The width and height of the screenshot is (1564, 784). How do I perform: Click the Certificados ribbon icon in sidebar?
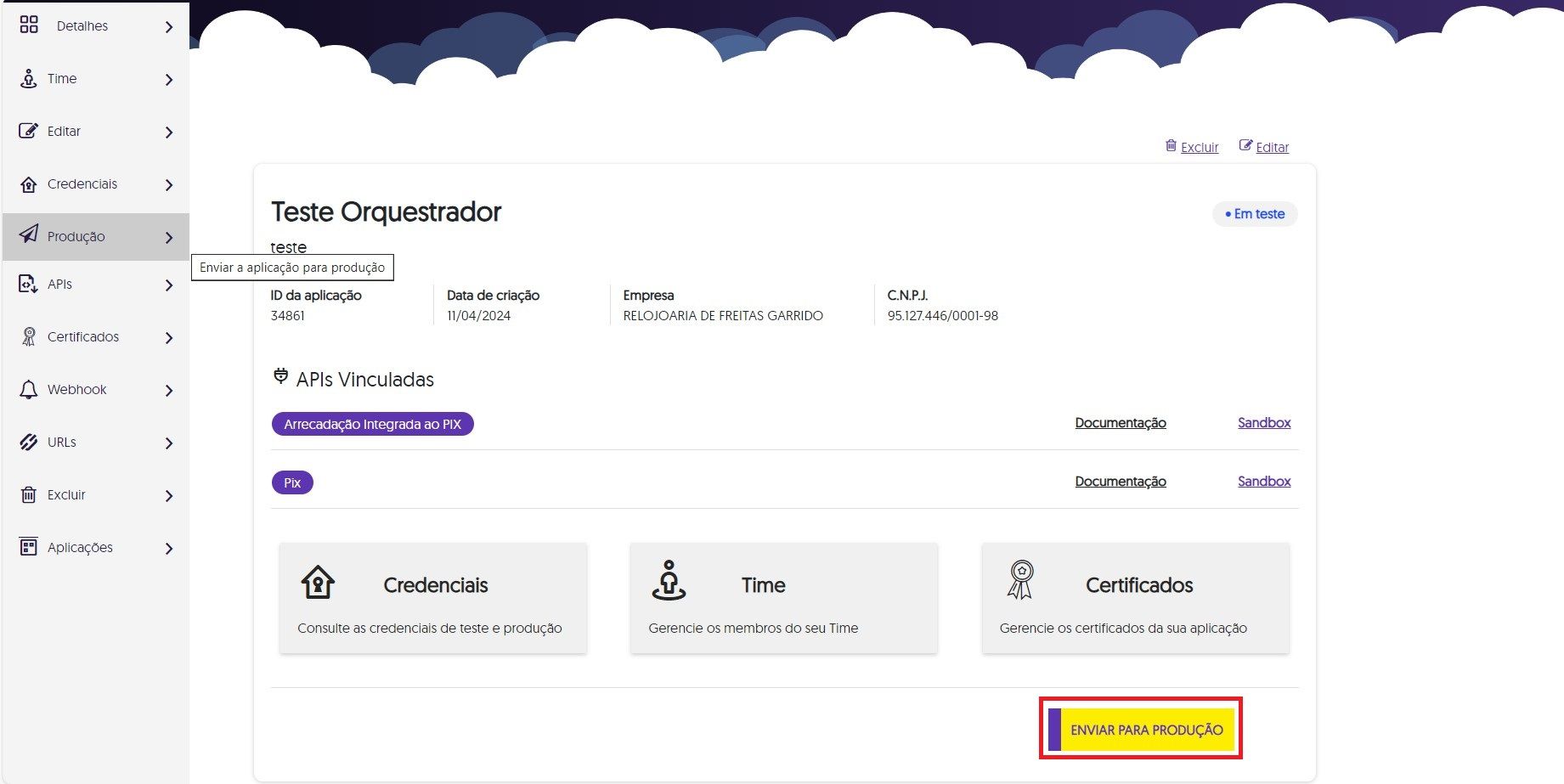[x=29, y=337]
